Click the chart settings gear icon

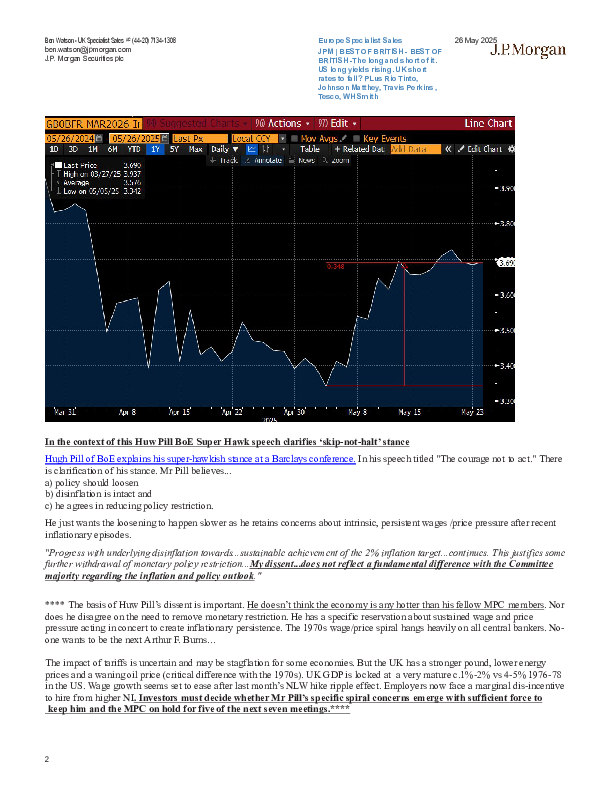(511, 149)
